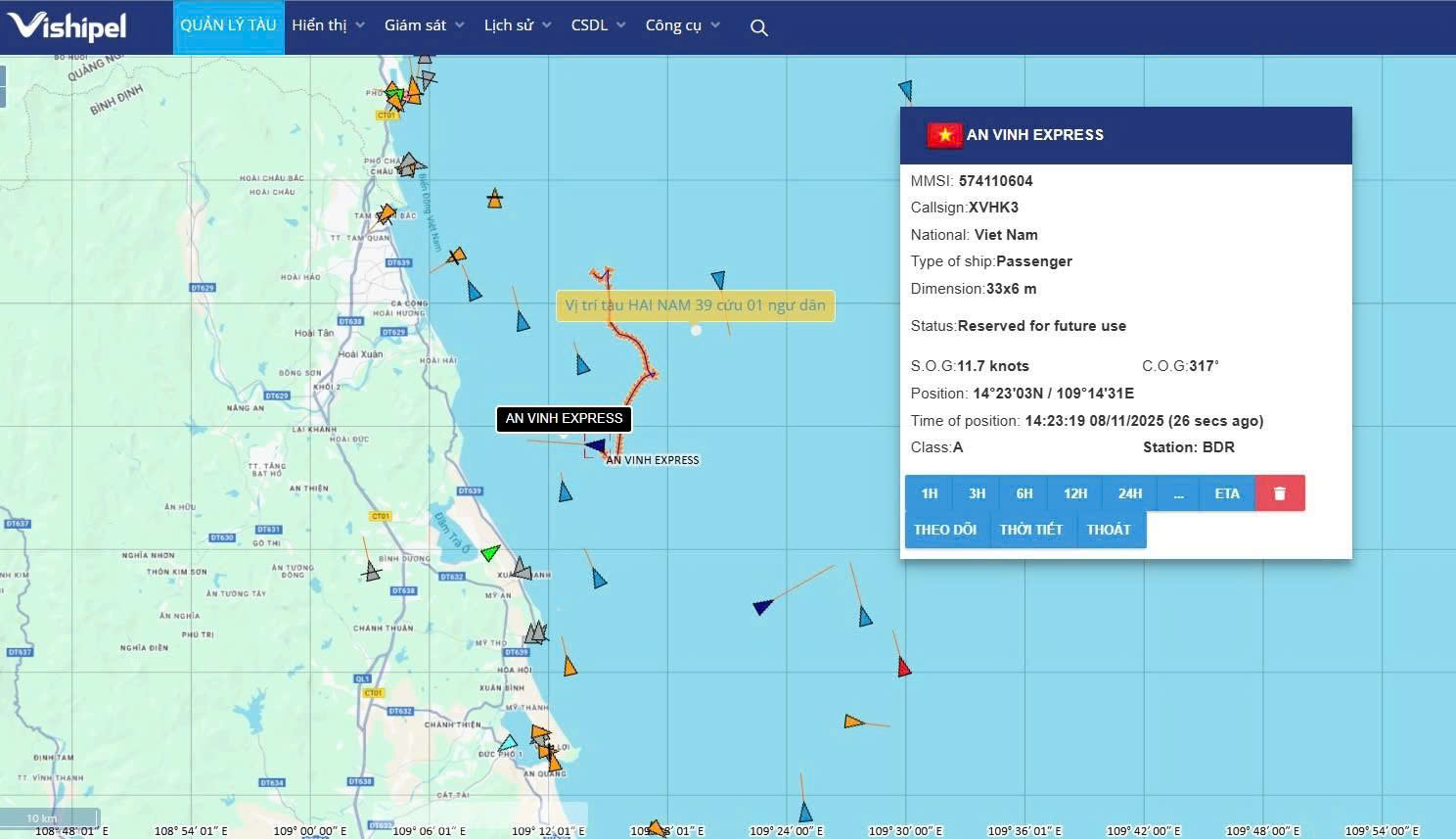Click the white rescue position dot marker
This screenshot has height=839, width=1456.
pyautogui.click(x=696, y=330)
